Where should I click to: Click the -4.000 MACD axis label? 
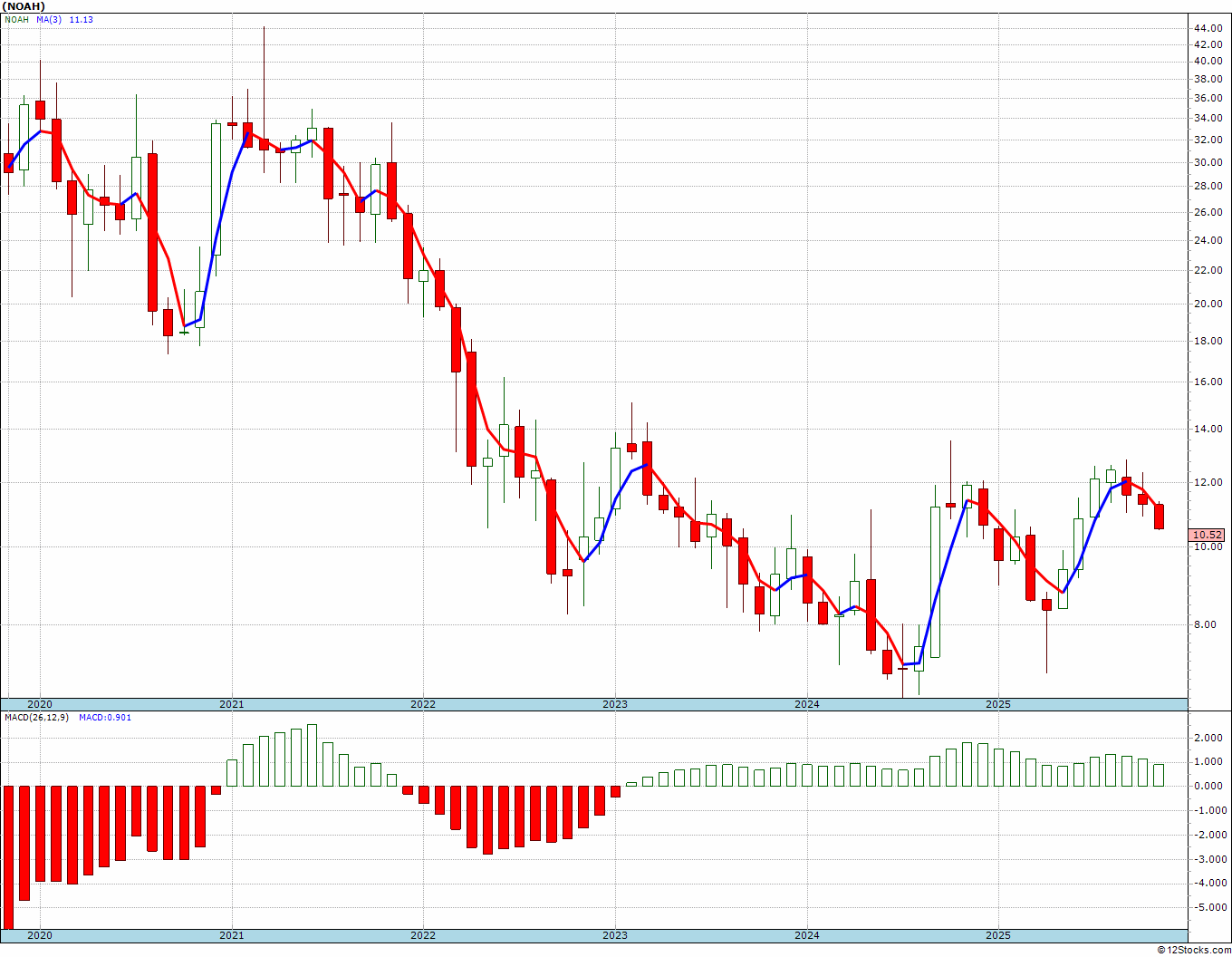pos(1209,883)
